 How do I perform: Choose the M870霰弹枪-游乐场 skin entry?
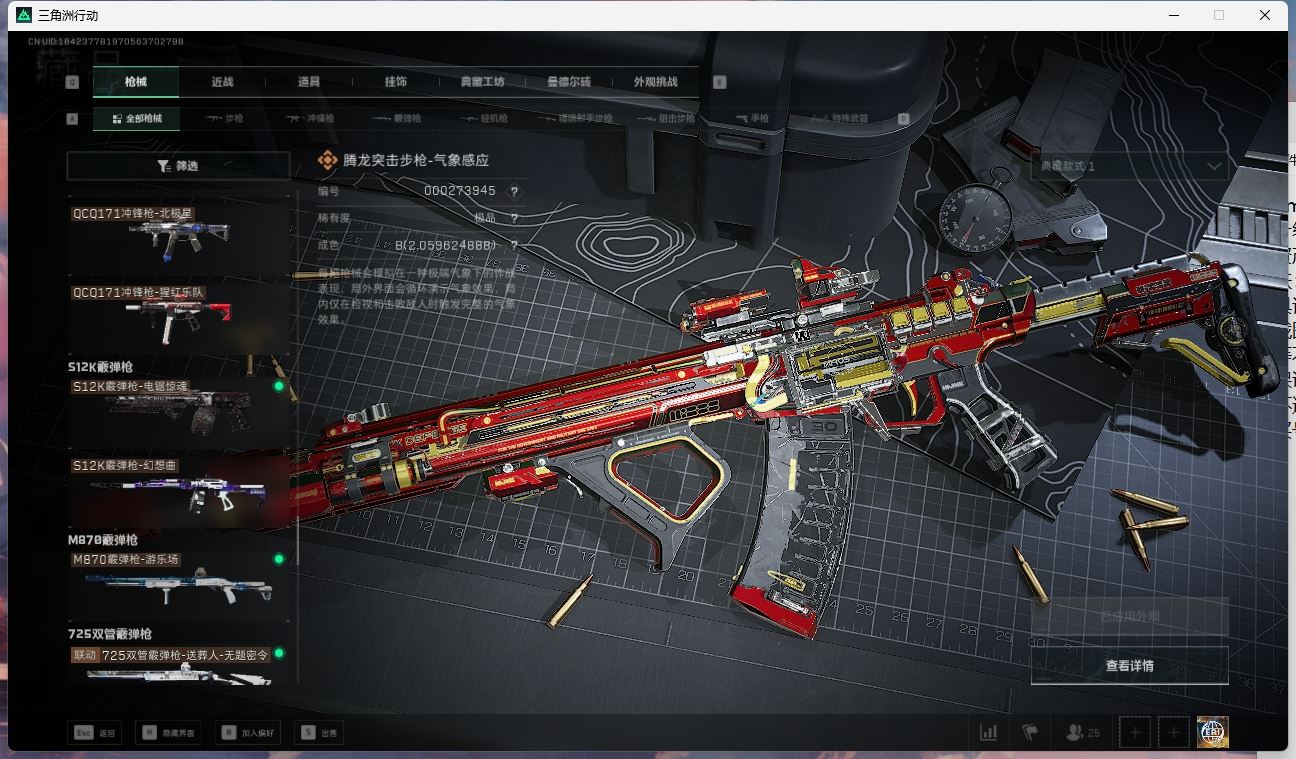[178, 583]
